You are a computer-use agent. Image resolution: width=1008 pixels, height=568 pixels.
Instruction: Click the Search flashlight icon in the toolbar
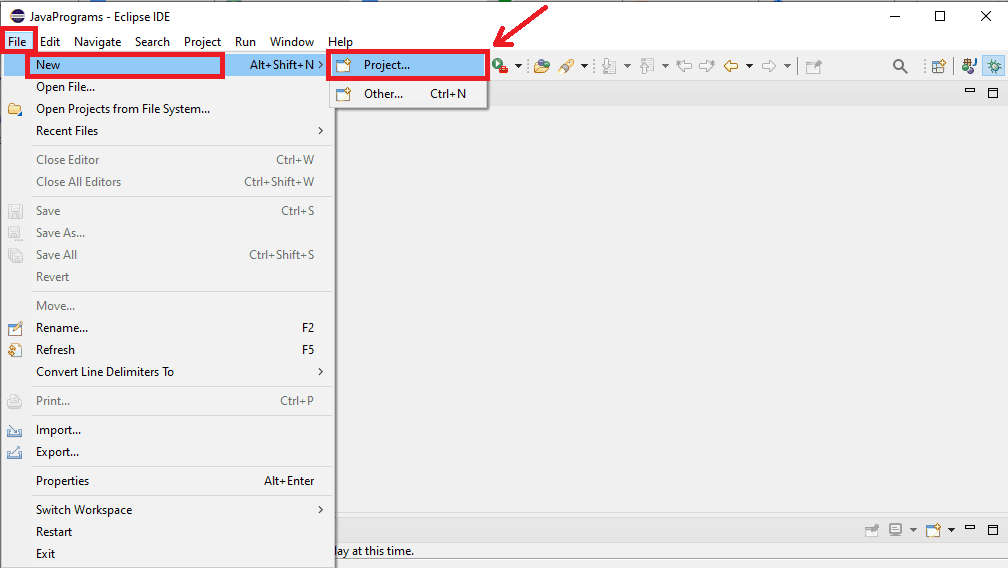pos(566,66)
